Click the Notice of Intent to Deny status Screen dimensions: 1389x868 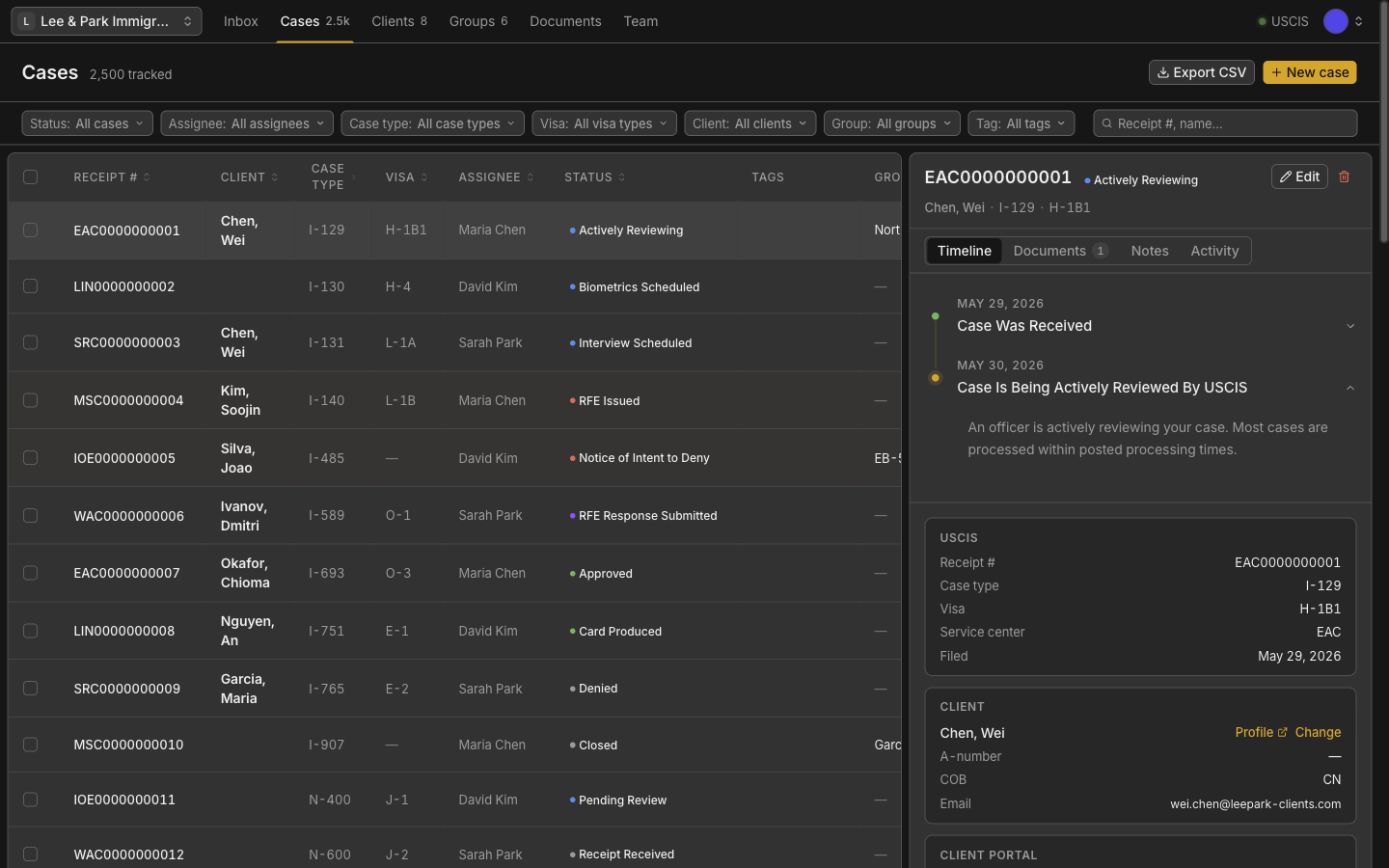pyautogui.click(x=640, y=458)
